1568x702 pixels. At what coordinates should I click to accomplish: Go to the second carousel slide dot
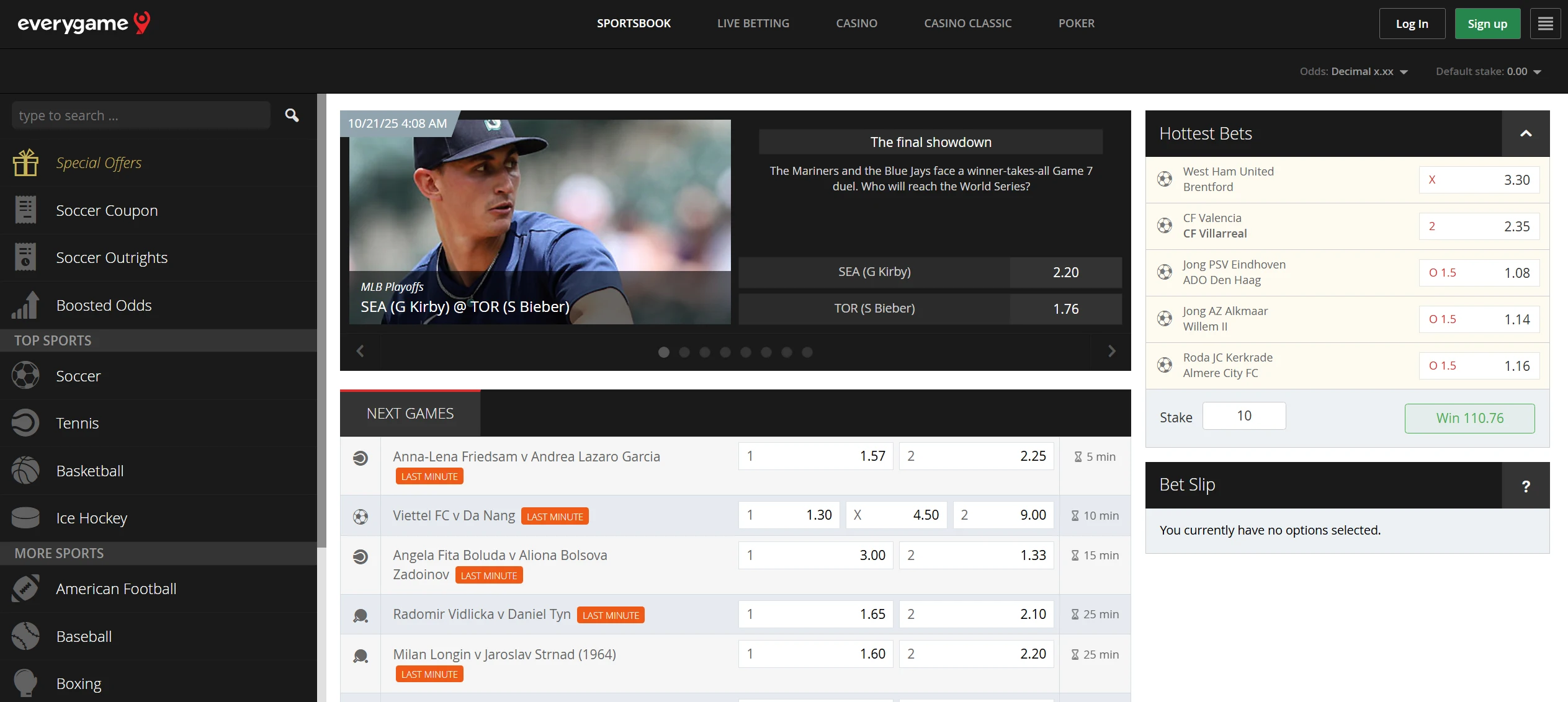pos(684,352)
